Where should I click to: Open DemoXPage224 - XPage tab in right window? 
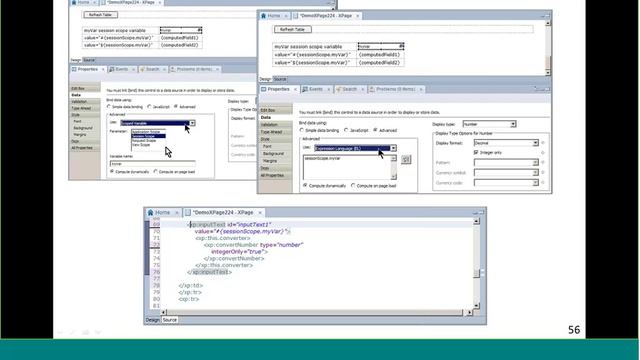[326, 16]
